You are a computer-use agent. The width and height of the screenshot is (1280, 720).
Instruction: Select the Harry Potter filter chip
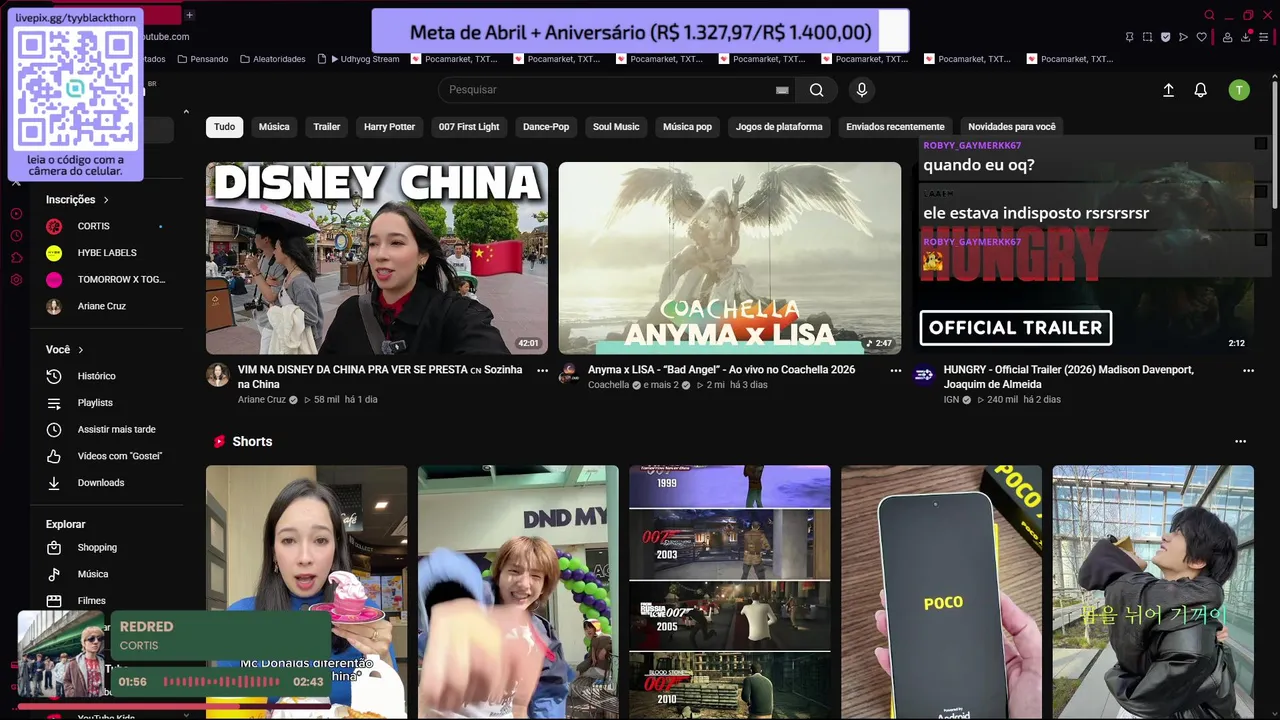(389, 127)
